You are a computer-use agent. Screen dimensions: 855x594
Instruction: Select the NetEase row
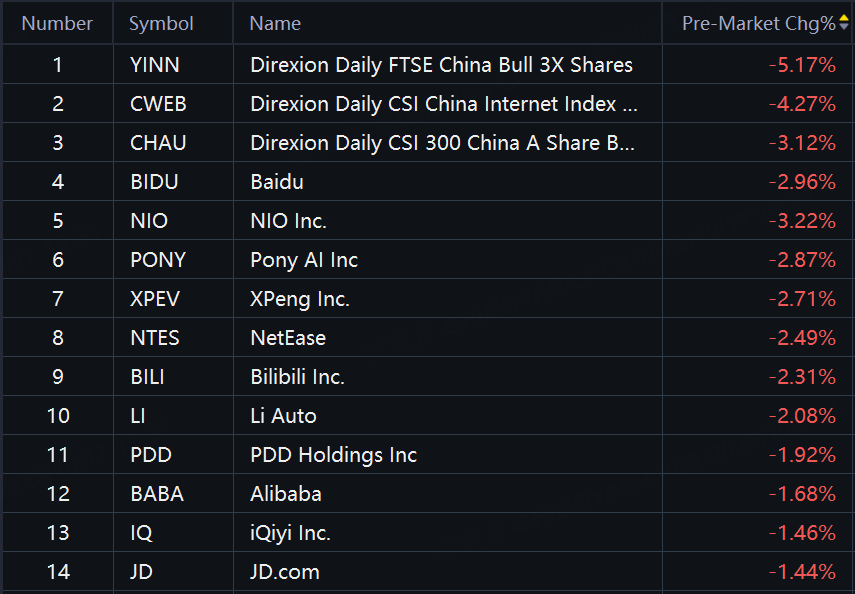(288, 338)
